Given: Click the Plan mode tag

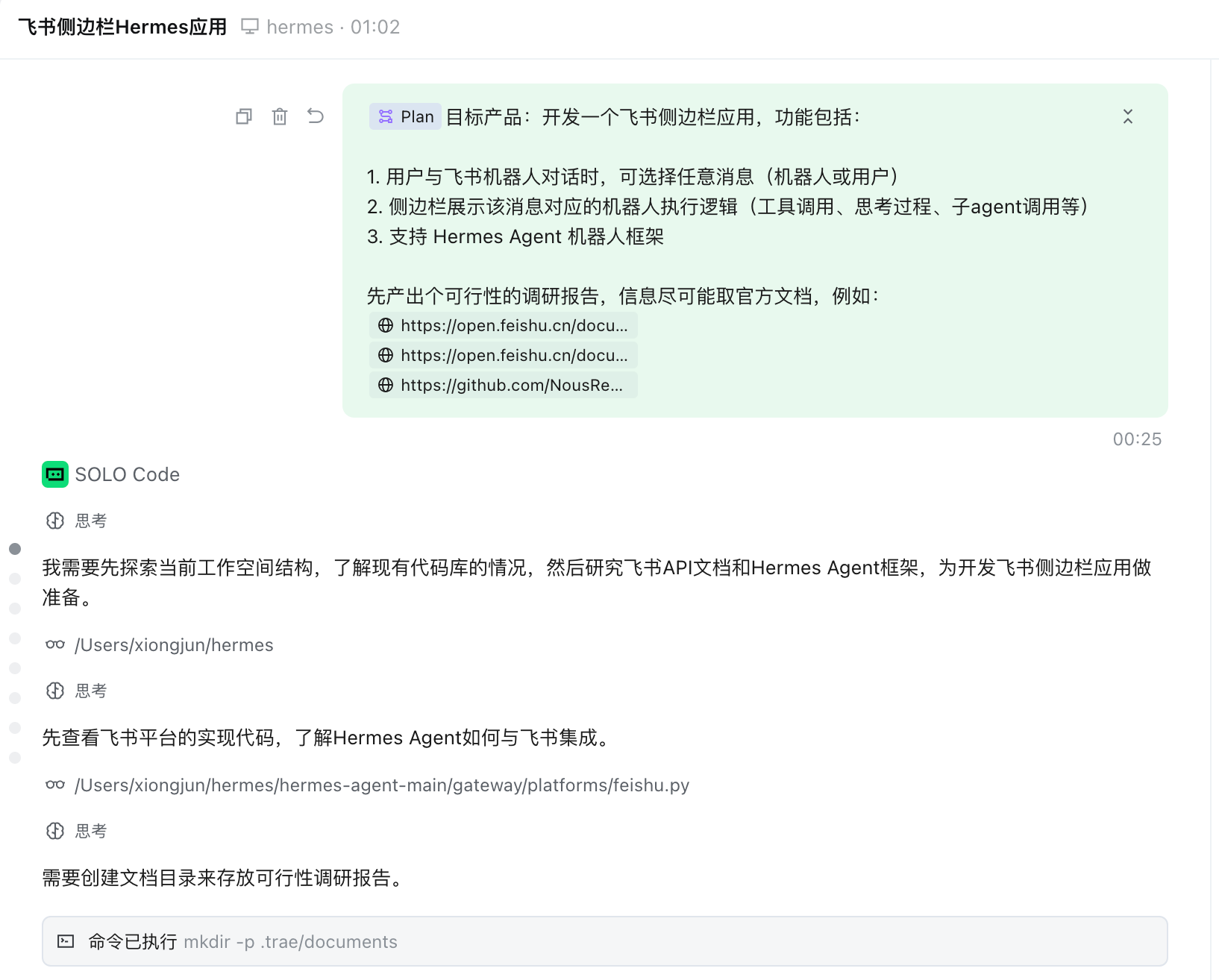Looking at the screenshot, I should tap(406, 116).
